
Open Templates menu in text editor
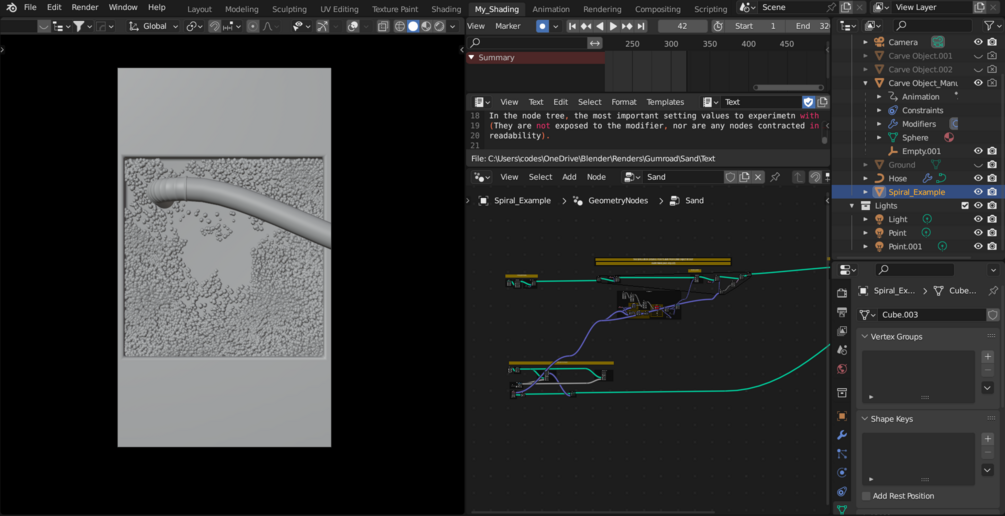pyautogui.click(x=665, y=102)
